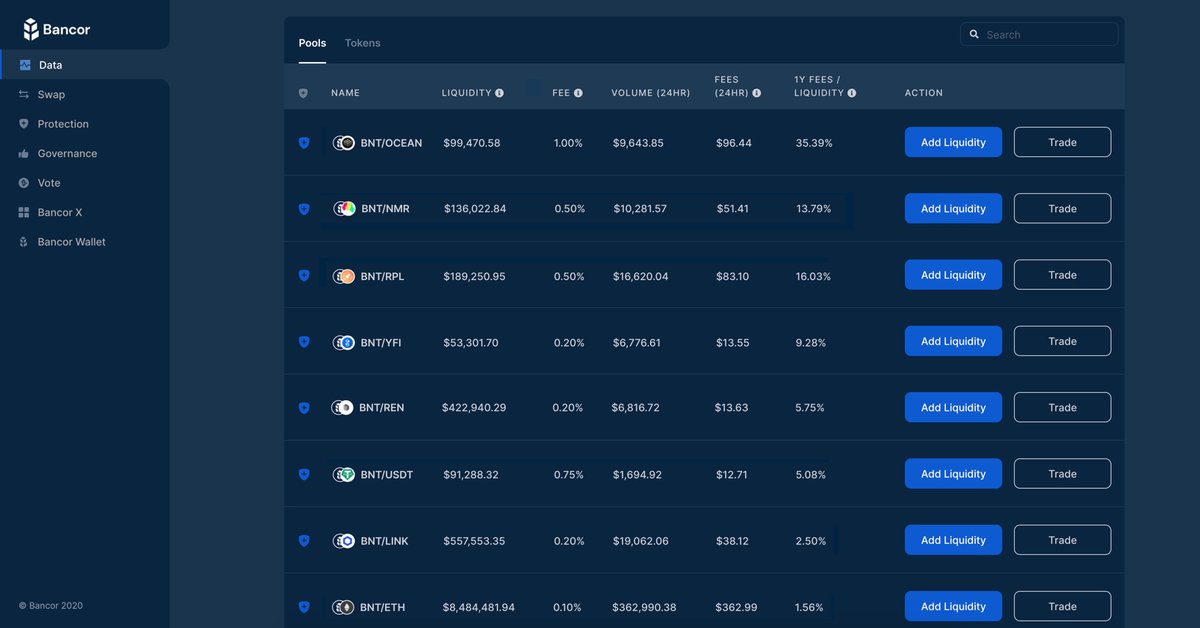Viewport: 1200px width, 628px height.
Task: Click the 1Y Fees / Liquidity info icon
Action: point(852,93)
